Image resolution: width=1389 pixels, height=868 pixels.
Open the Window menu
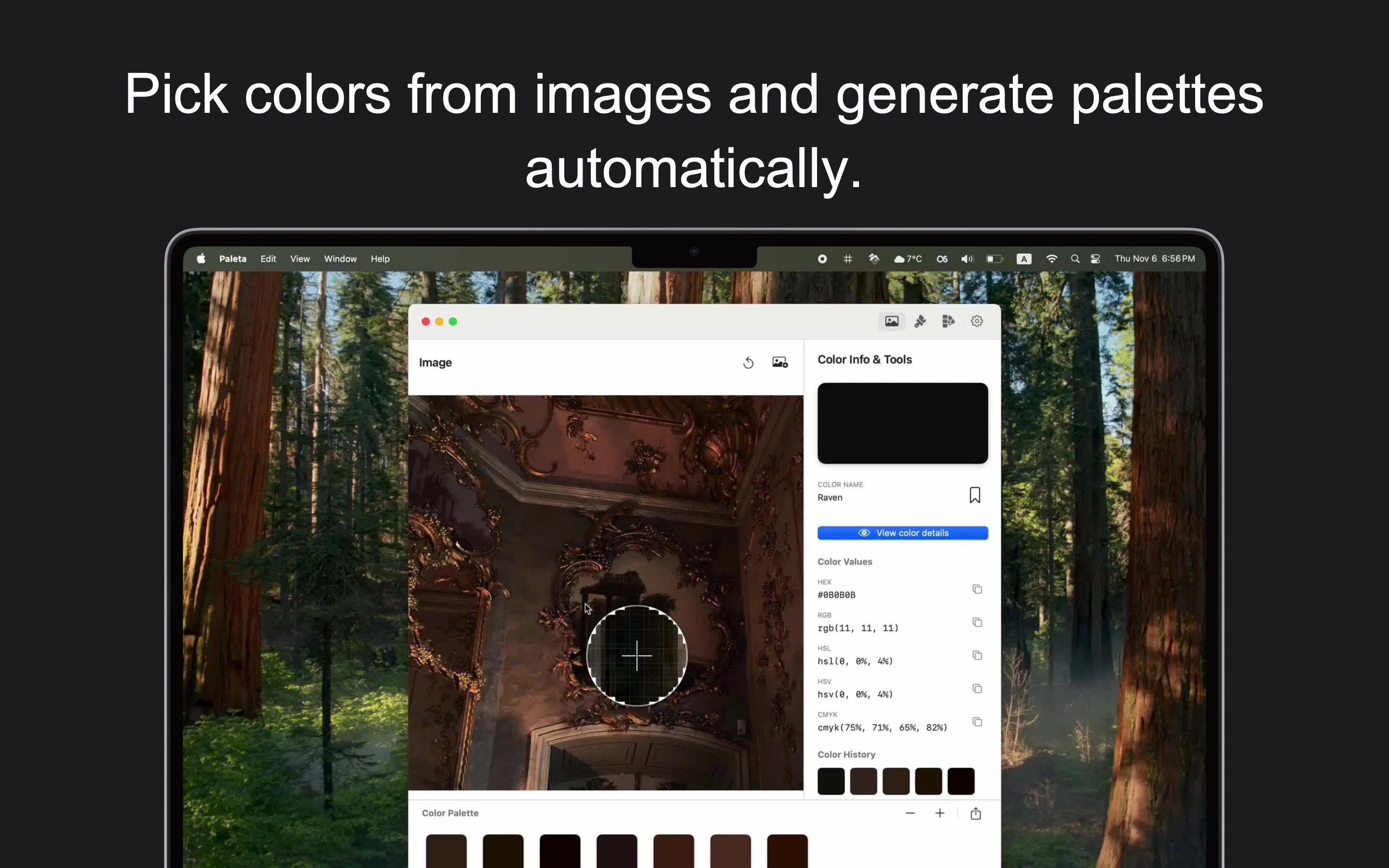coord(340,259)
